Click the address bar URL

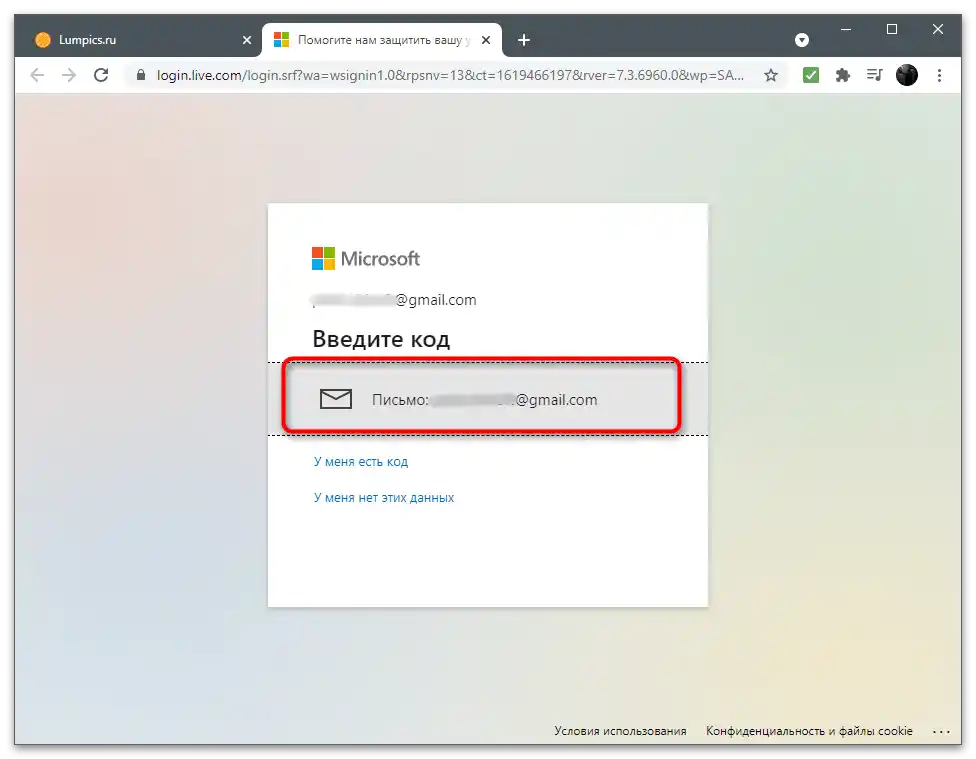[x=449, y=75]
